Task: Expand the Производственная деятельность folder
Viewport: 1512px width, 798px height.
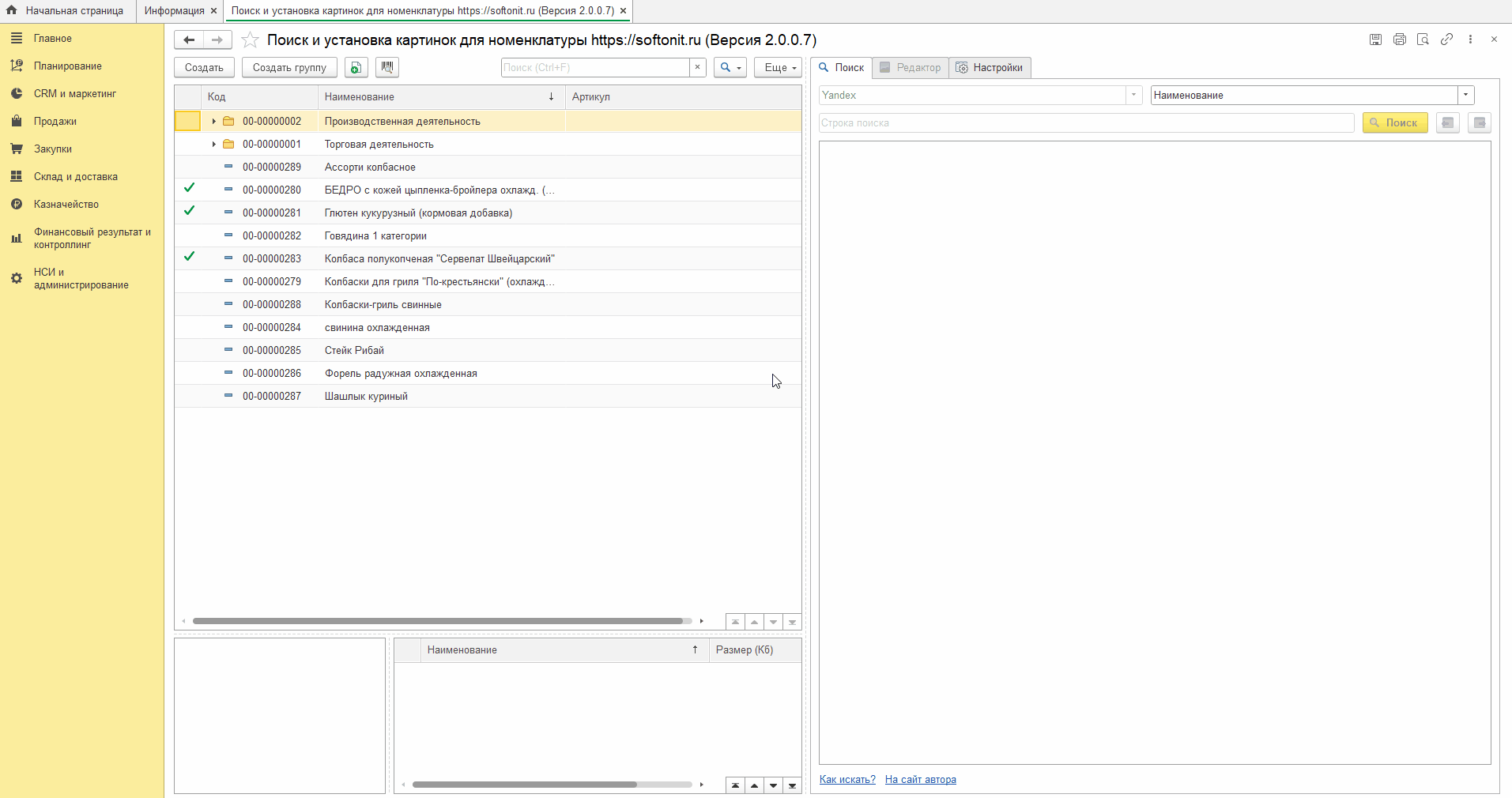Action: (x=213, y=122)
